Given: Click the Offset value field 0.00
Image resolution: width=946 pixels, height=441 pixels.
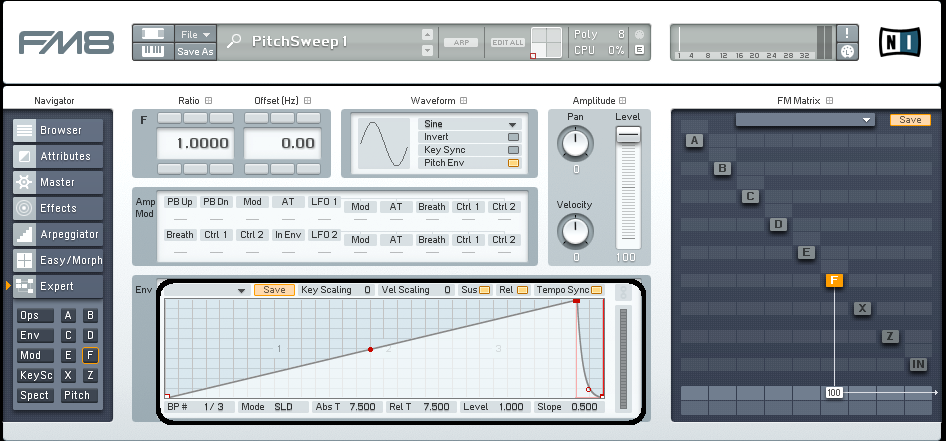Looking at the screenshot, I should click(x=282, y=143).
